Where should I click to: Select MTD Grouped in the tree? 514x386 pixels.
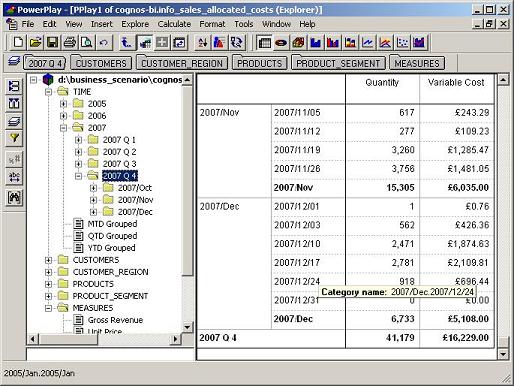(112, 224)
